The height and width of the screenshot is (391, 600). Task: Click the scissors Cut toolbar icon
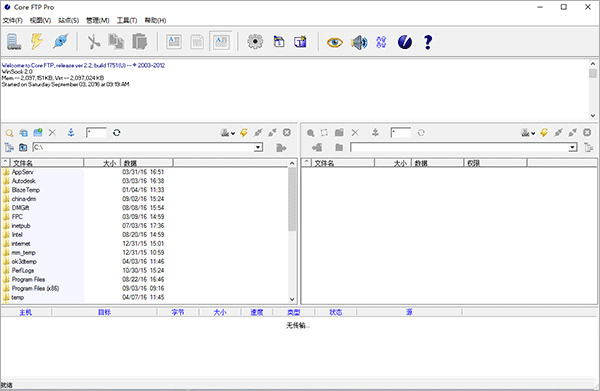click(x=93, y=42)
